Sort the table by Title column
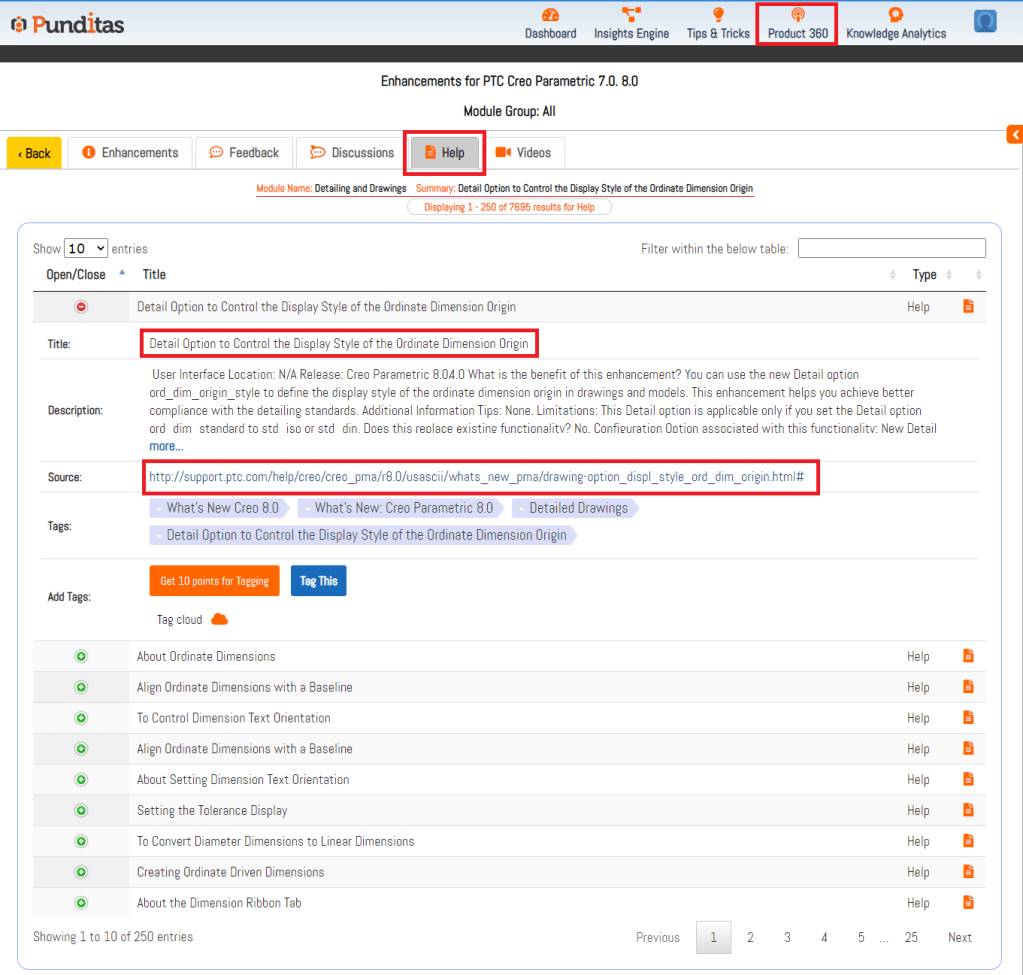Screen dimensions: 1023x975 coord(154,274)
